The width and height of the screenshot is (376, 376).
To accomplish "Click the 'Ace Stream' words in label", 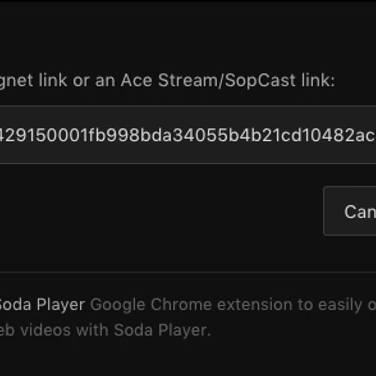I will 169,80.
